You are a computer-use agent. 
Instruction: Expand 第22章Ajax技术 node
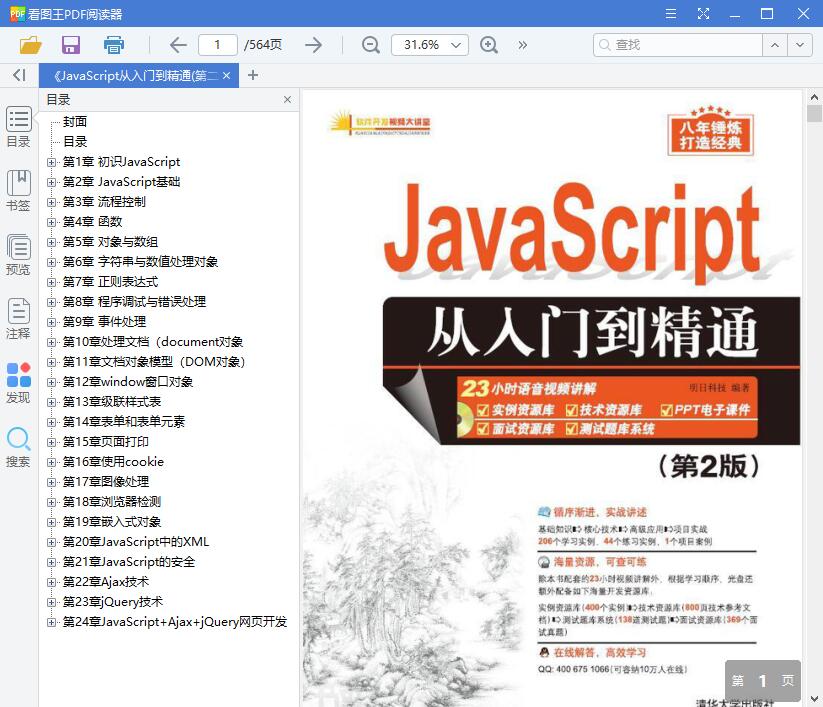click(x=51, y=582)
